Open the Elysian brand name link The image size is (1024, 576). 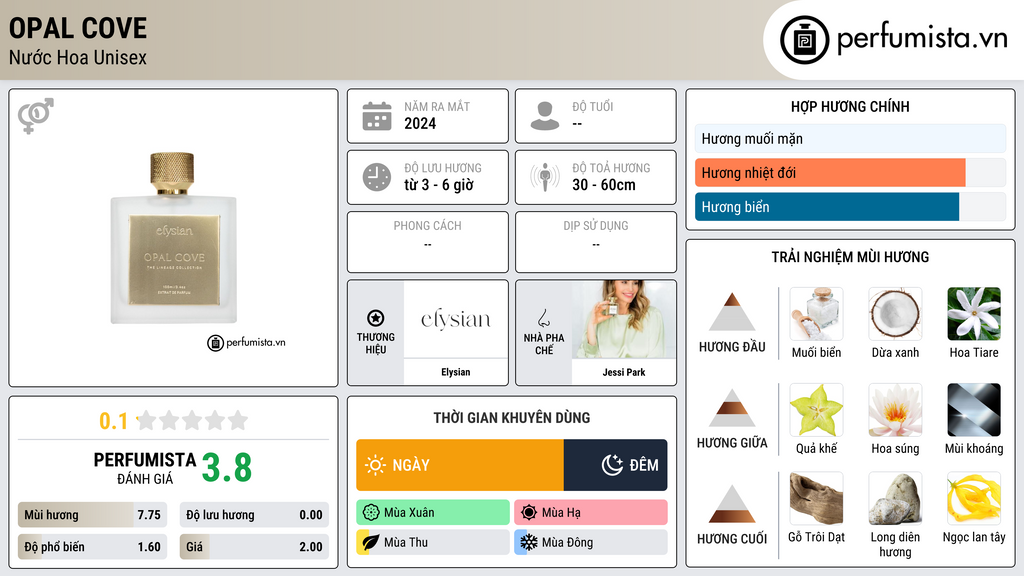click(456, 372)
